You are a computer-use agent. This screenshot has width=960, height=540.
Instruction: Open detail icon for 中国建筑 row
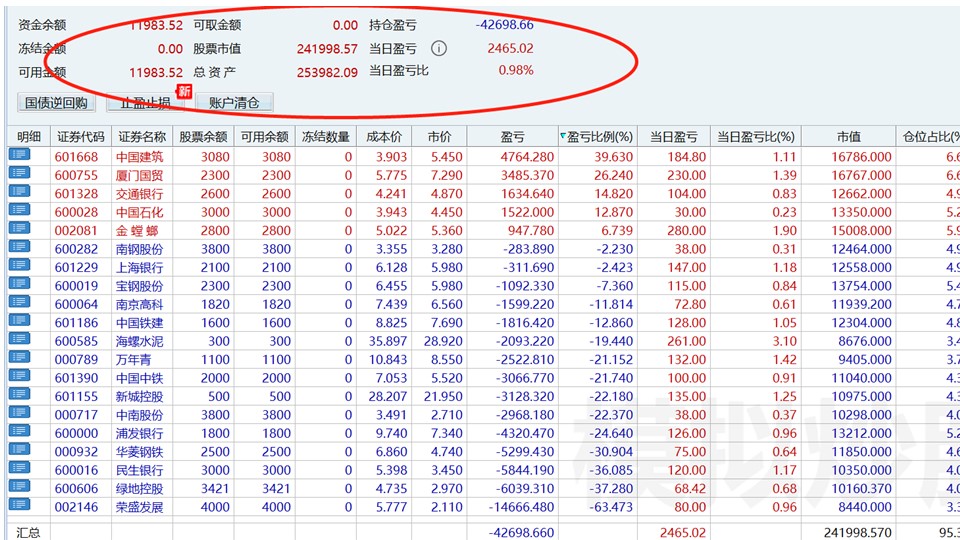pyautogui.click(x=20, y=154)
